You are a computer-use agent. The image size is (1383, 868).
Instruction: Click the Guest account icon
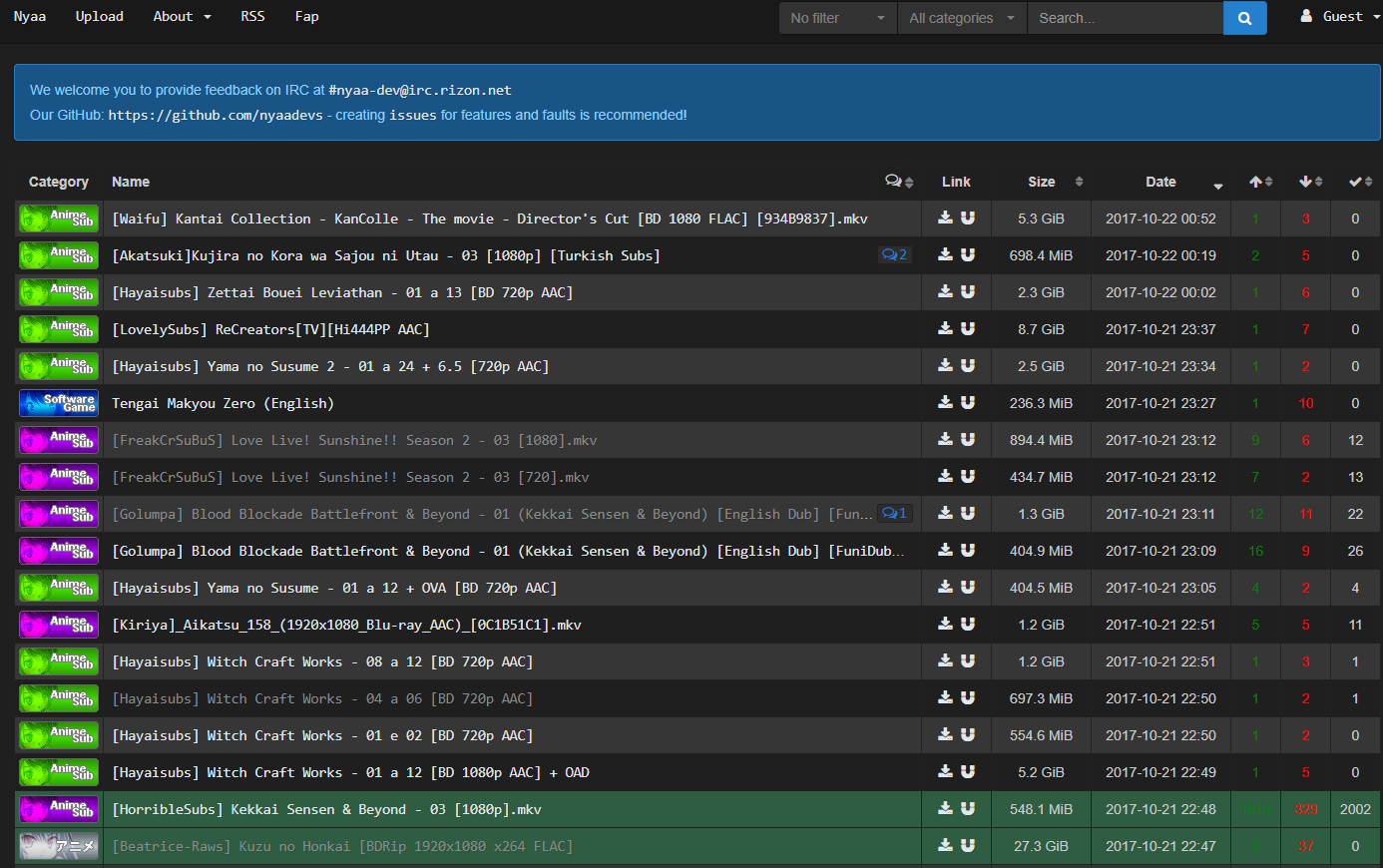1307,16
